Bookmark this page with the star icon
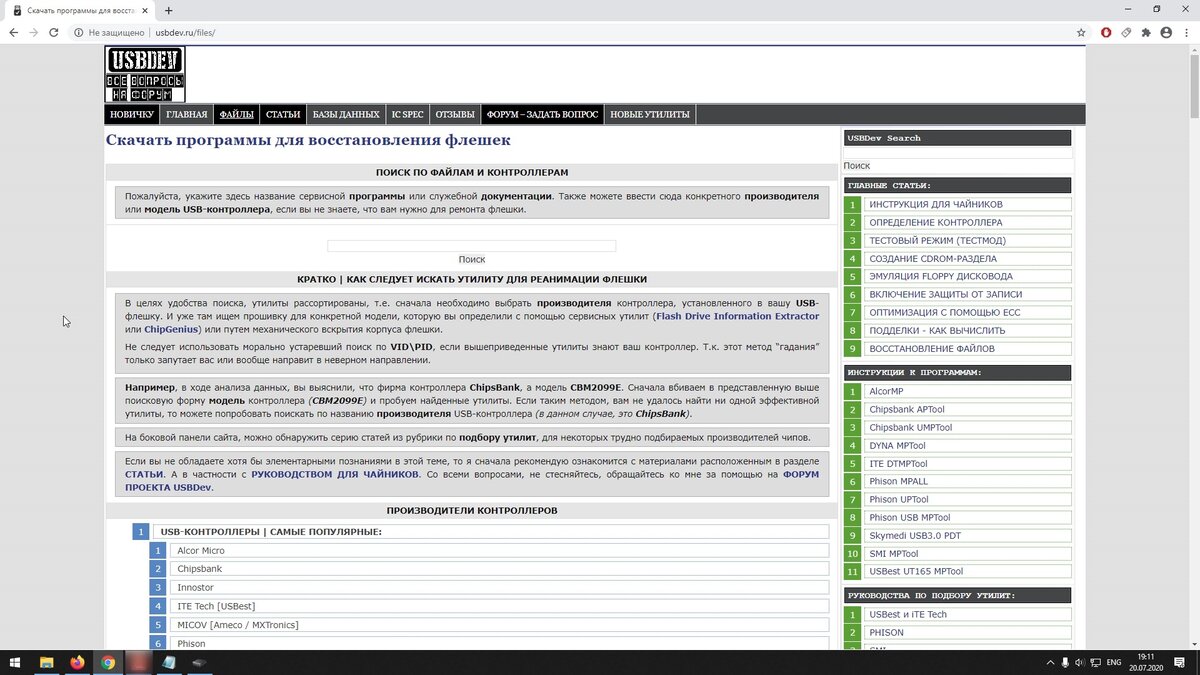The height and width of the screenshot is (675, 1200). coord(1081,32)
